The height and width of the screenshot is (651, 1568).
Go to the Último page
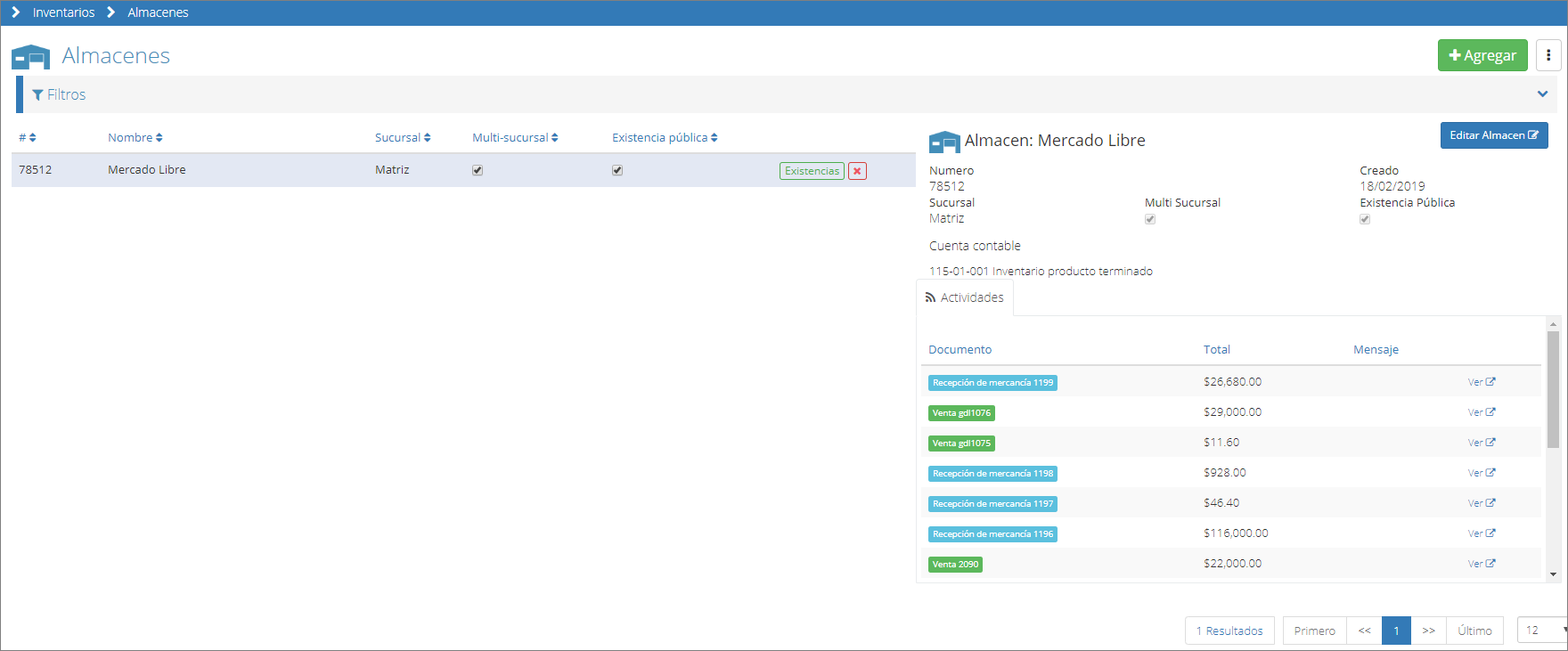1474,631
